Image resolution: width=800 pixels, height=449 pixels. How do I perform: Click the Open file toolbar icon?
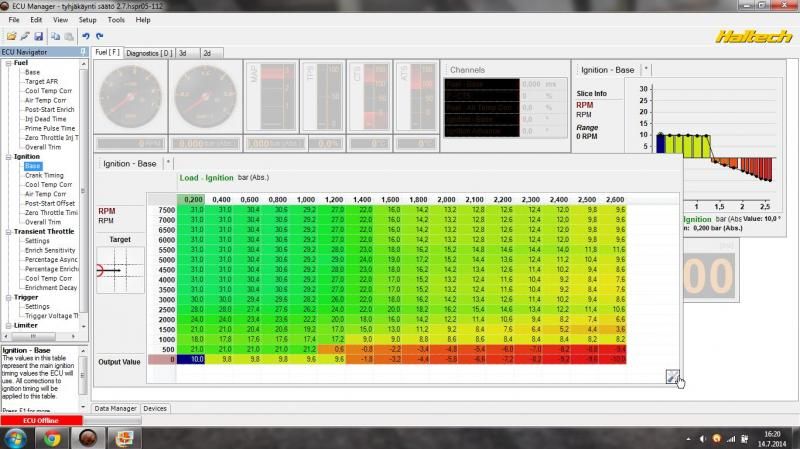point(11,36)
